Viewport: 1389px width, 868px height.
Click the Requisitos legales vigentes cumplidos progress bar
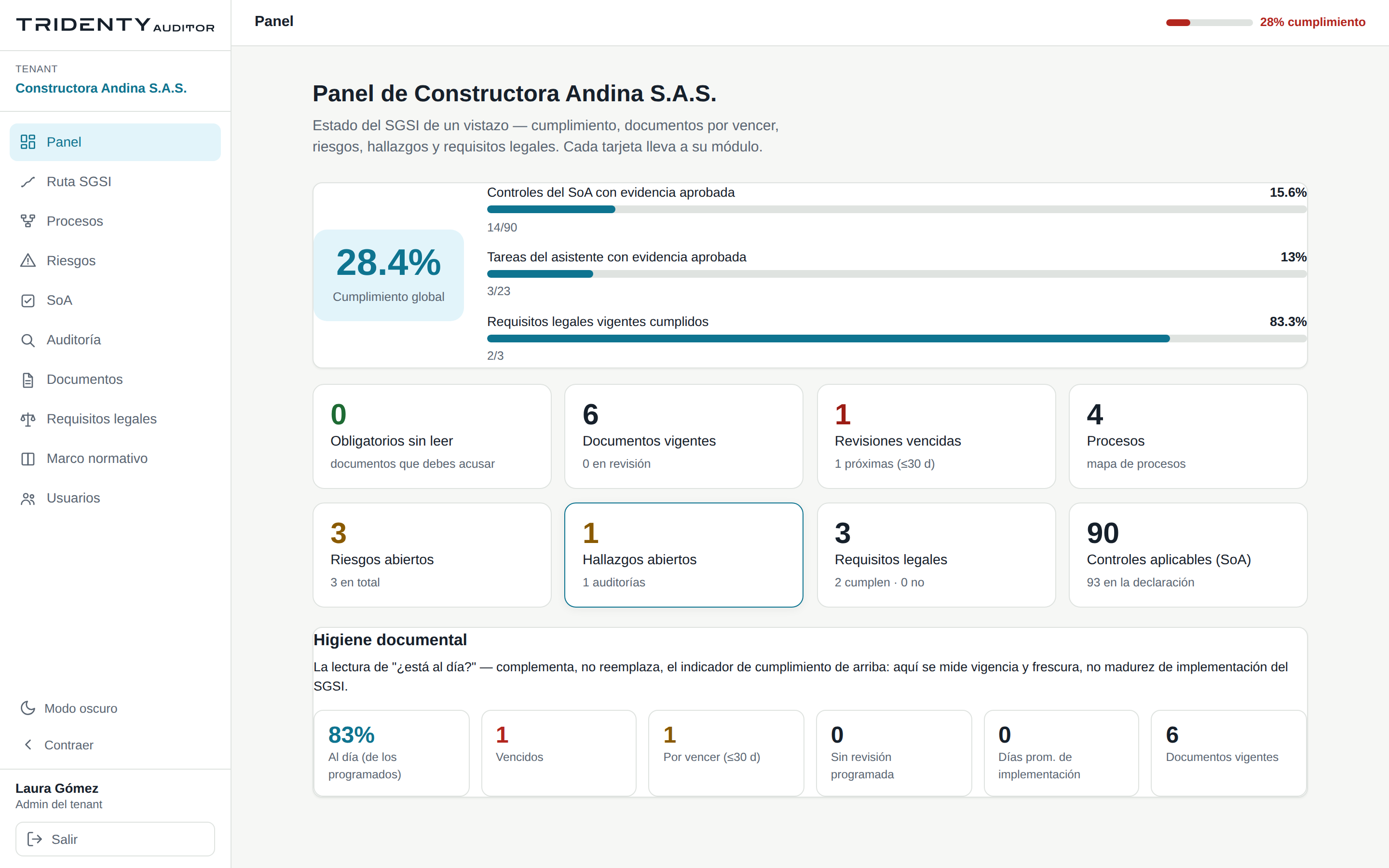click(x=897, y=339)
